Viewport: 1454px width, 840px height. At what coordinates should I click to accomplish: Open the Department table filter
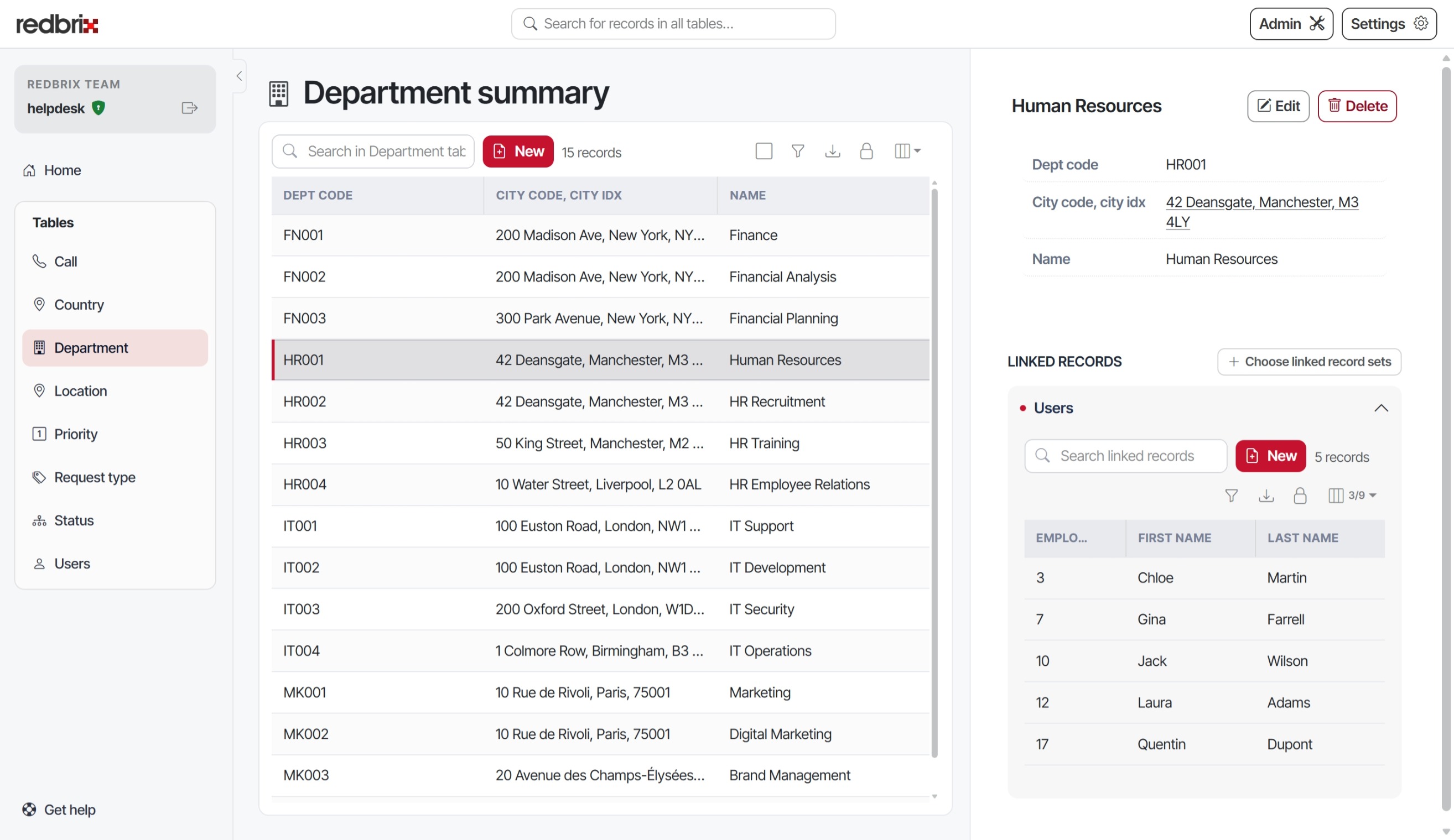tap(797, 151)
